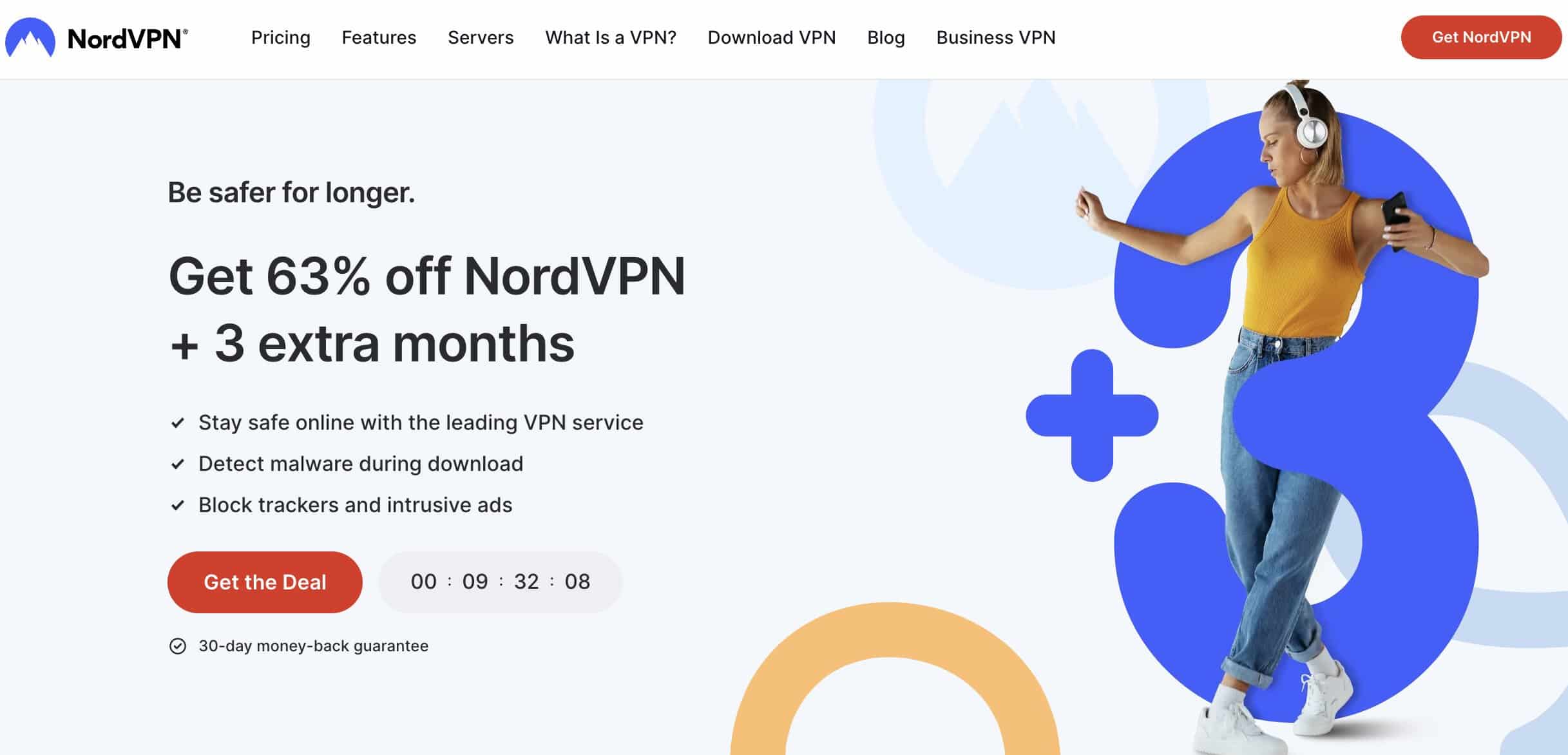This screenshot has height=755, width=1568.
Task: Click the Business VPN navigation item
Action: pos(996,37)
